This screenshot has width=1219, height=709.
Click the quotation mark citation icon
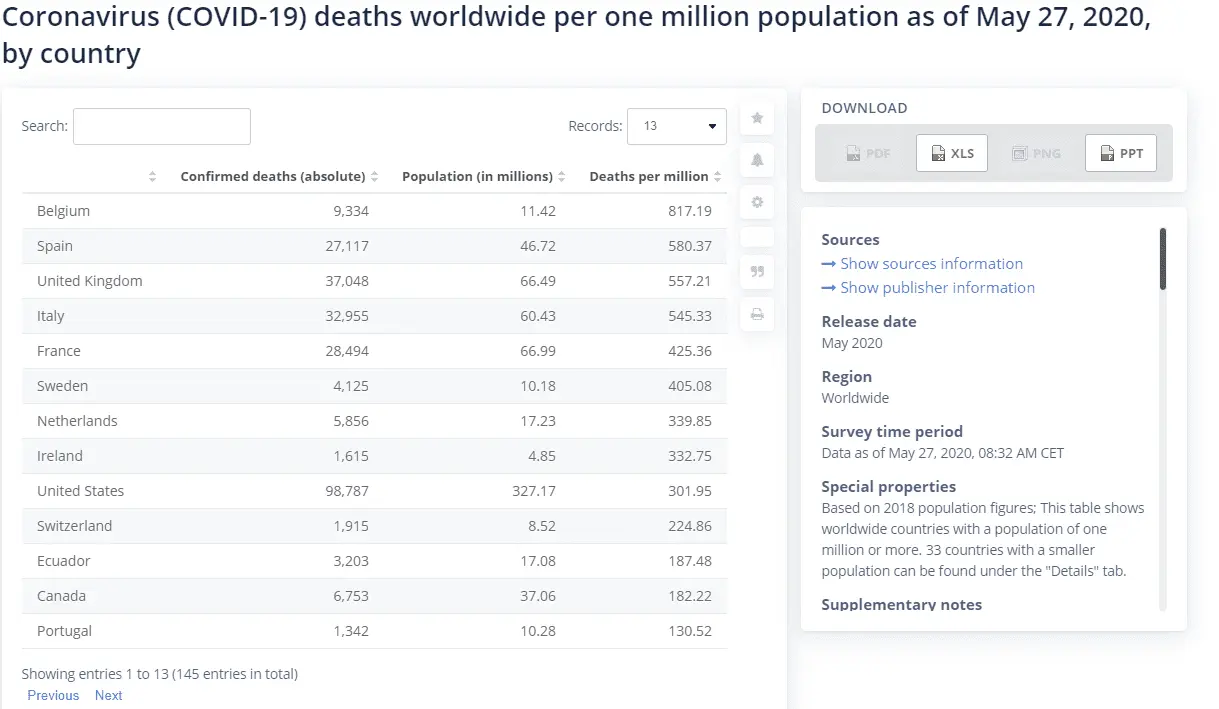(x=757, y=272)
